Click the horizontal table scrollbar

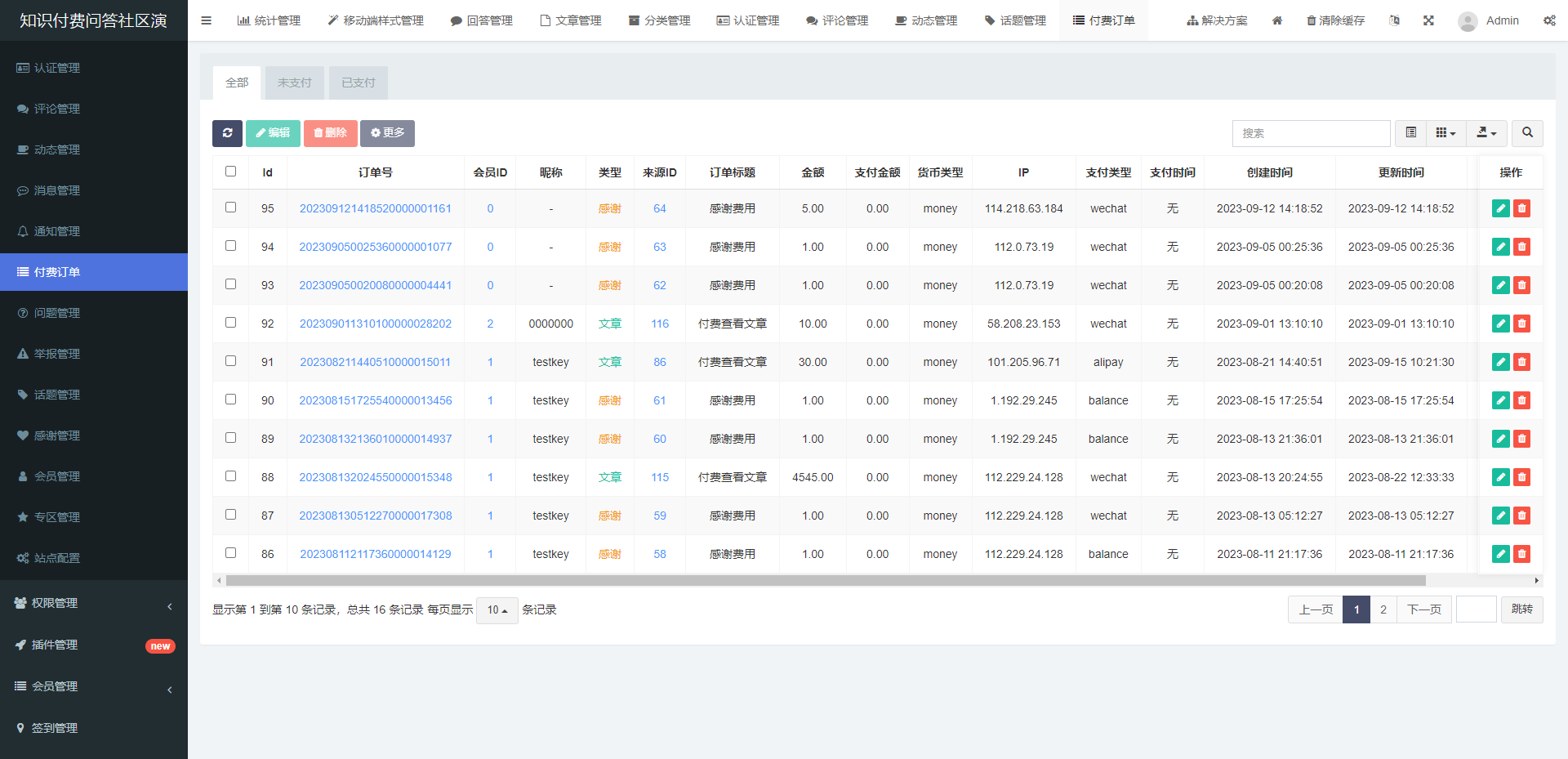tap(825, 581)
